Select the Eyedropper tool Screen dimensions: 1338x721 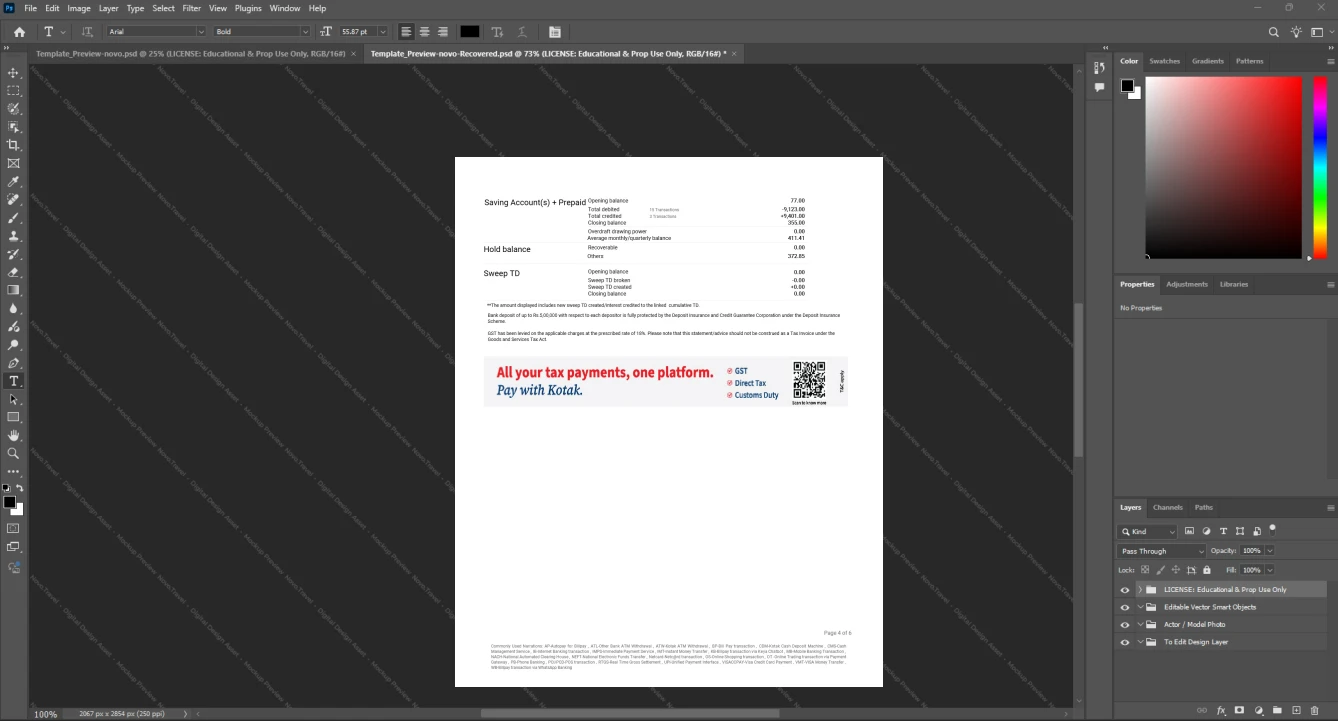14,182
